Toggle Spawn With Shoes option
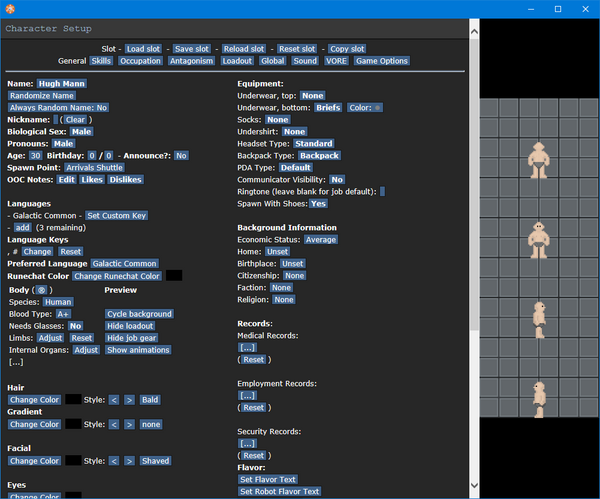Screen dimensions: 600x499 click(318, 204)
